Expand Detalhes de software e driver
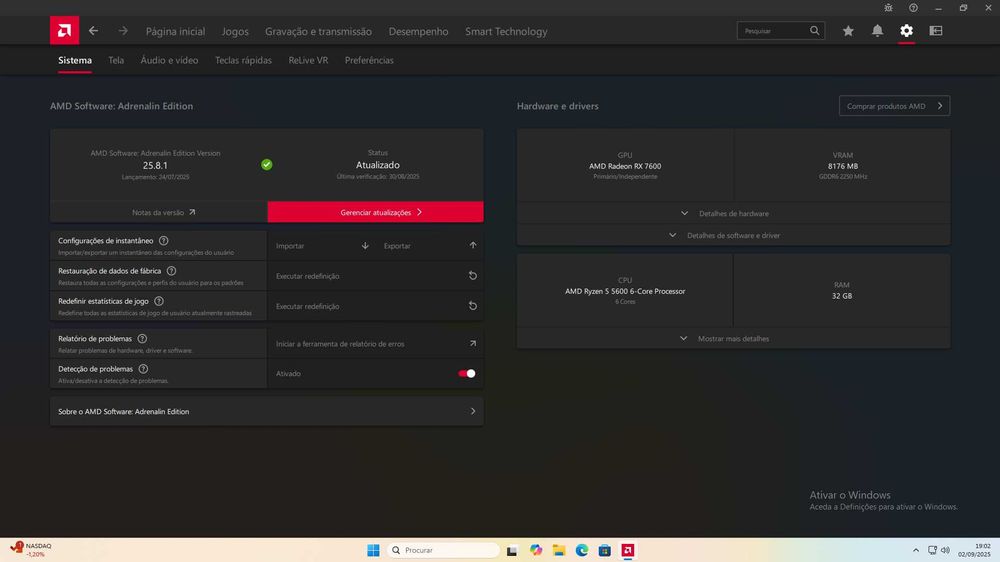 pos(733,235)
